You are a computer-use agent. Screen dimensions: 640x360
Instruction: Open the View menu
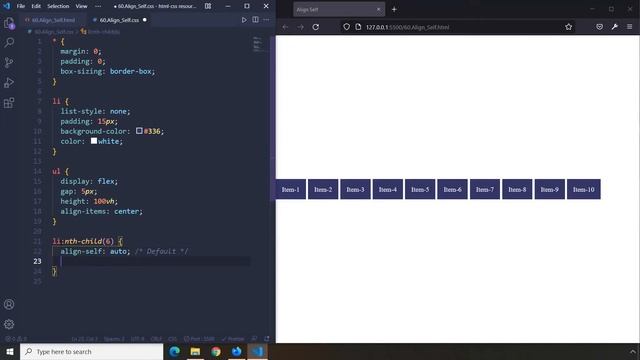pyautogui.click(x=81, y=6)
